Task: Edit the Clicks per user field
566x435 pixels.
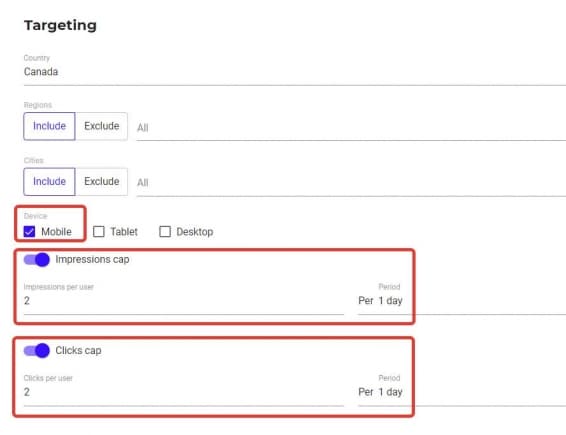Action: pos(184,392)
